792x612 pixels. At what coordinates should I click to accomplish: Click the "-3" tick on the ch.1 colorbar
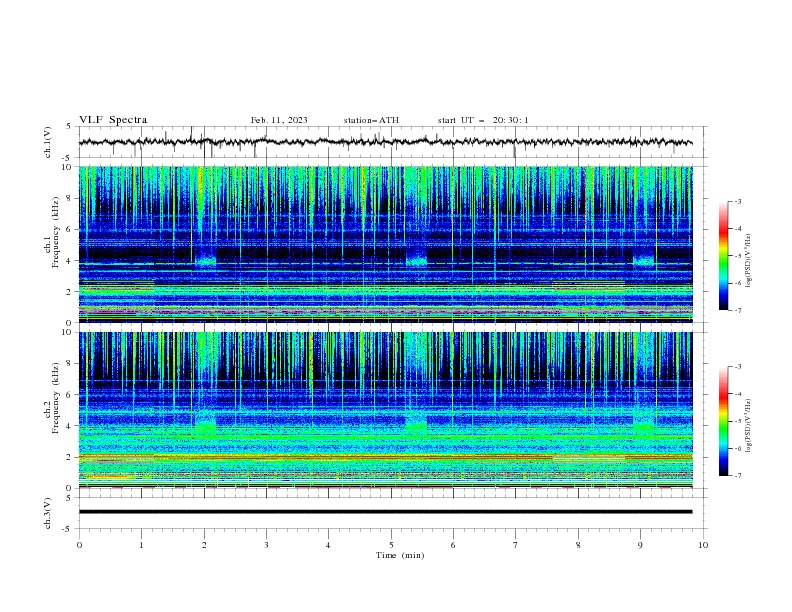coord(738,201)
